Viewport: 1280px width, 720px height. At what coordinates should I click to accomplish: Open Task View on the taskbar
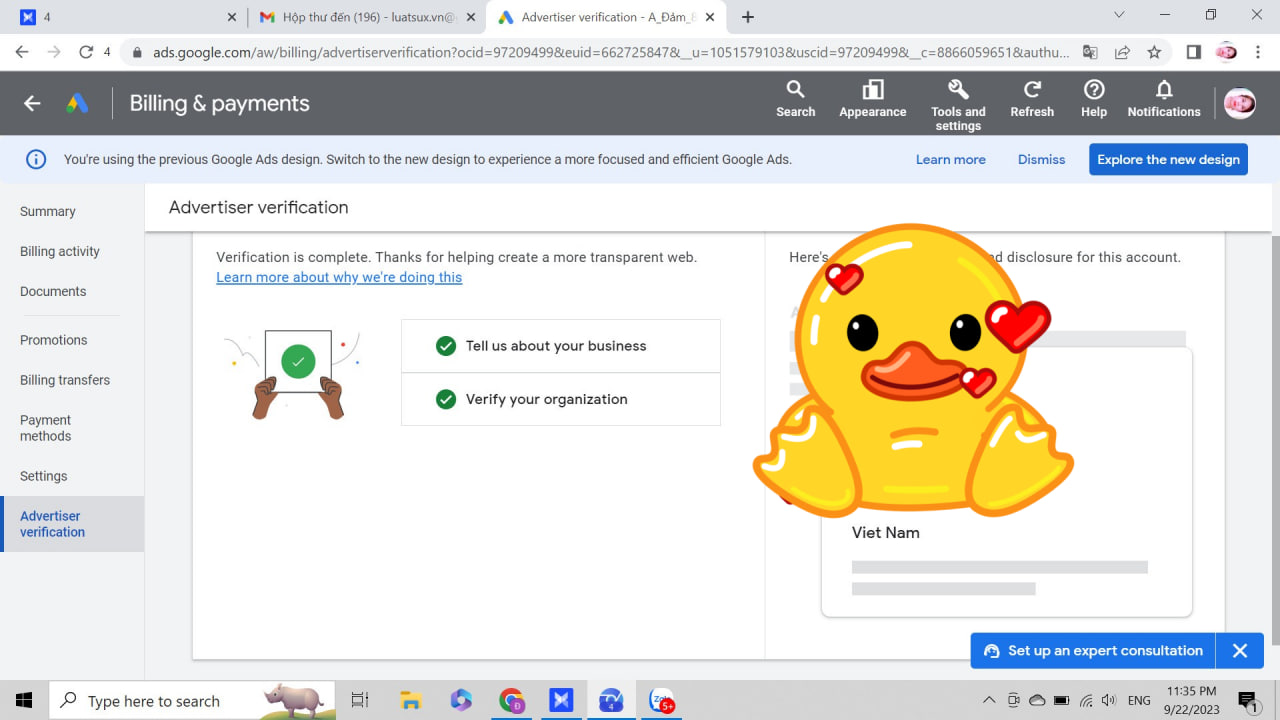[x=360, y=700]
